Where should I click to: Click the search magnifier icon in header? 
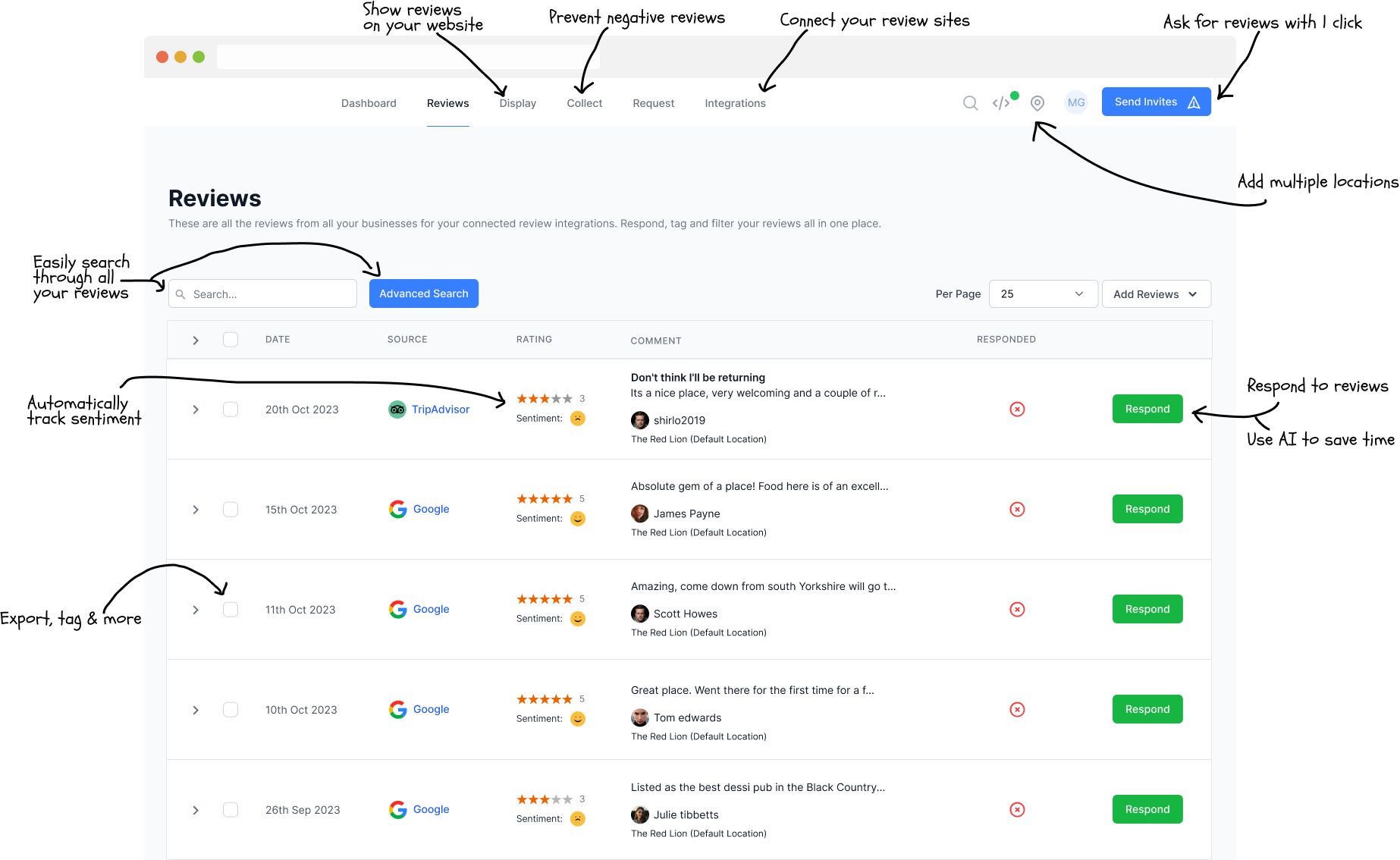(970, 103)
